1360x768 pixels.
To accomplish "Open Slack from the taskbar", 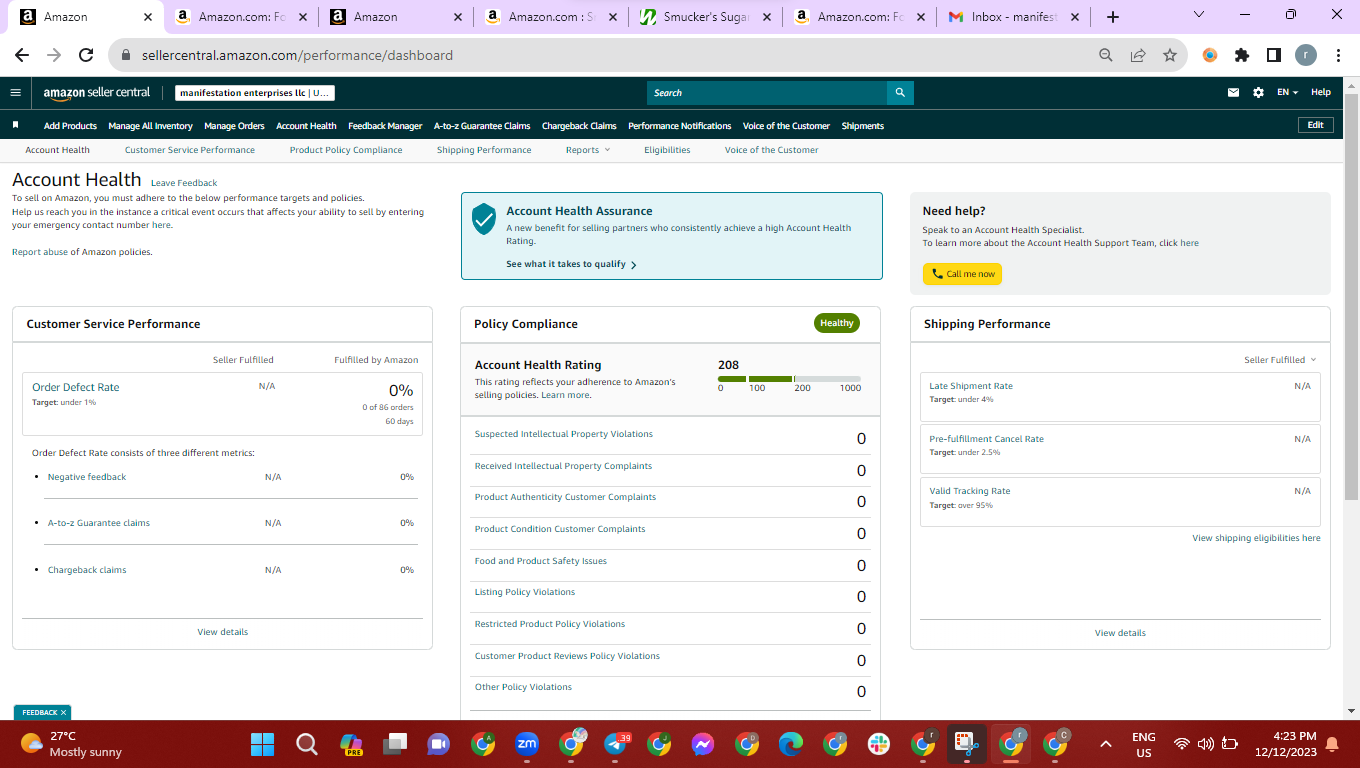I will tap(879, 744).
